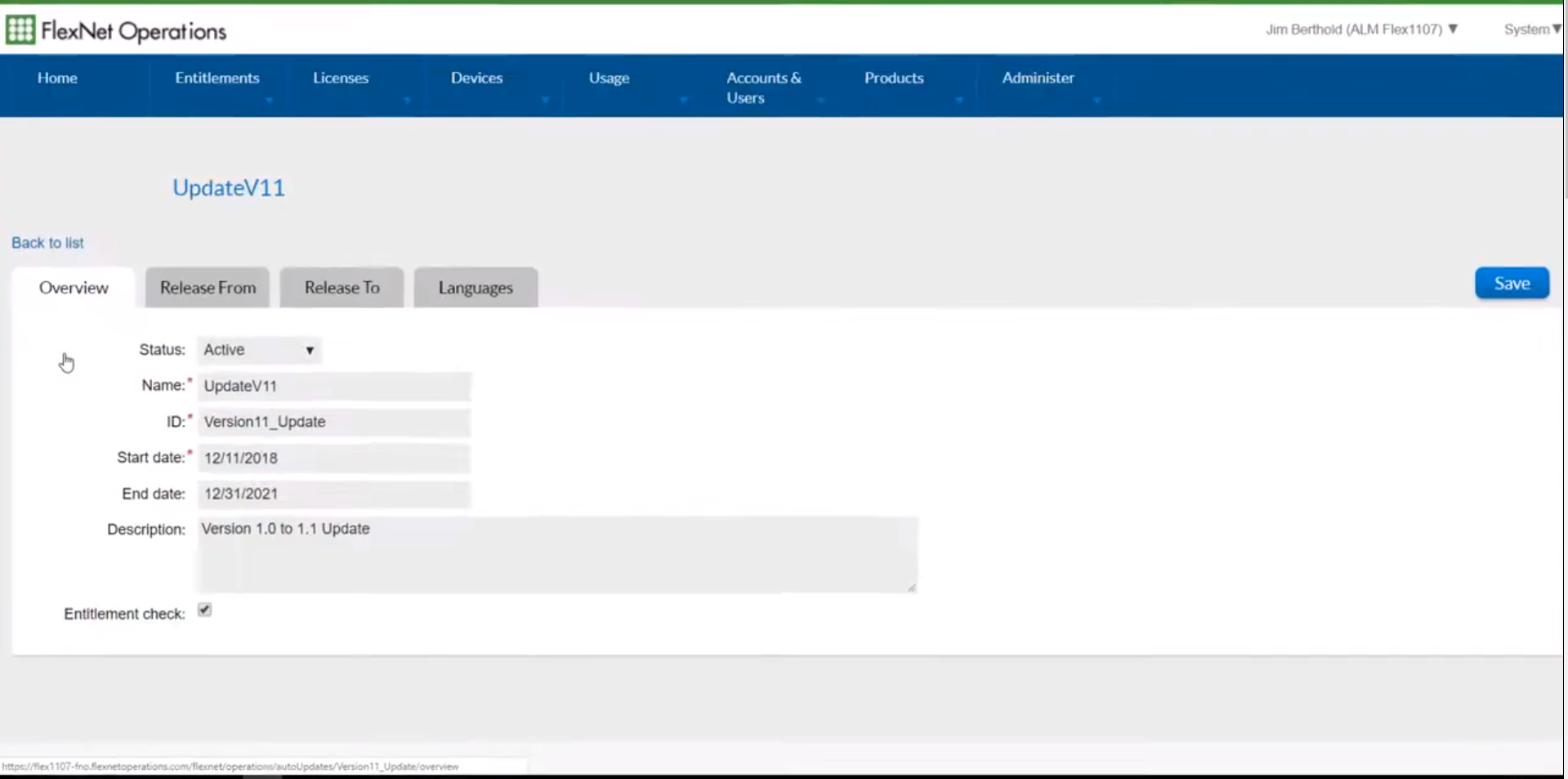The height and width of the screenshot is (779, 1568).
Task: Select the Overview tab
Action: coord(73,287)
